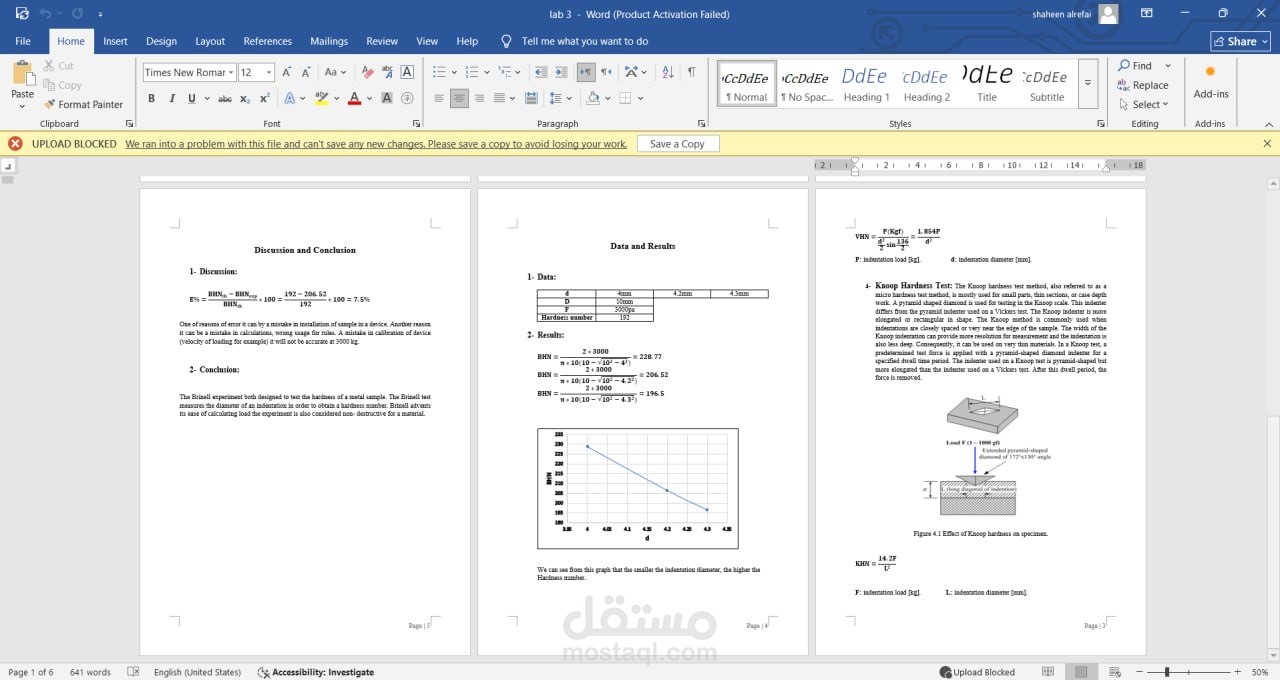
Task: Open Clipboard pane launcher
Action: click(x=129, y=124)
